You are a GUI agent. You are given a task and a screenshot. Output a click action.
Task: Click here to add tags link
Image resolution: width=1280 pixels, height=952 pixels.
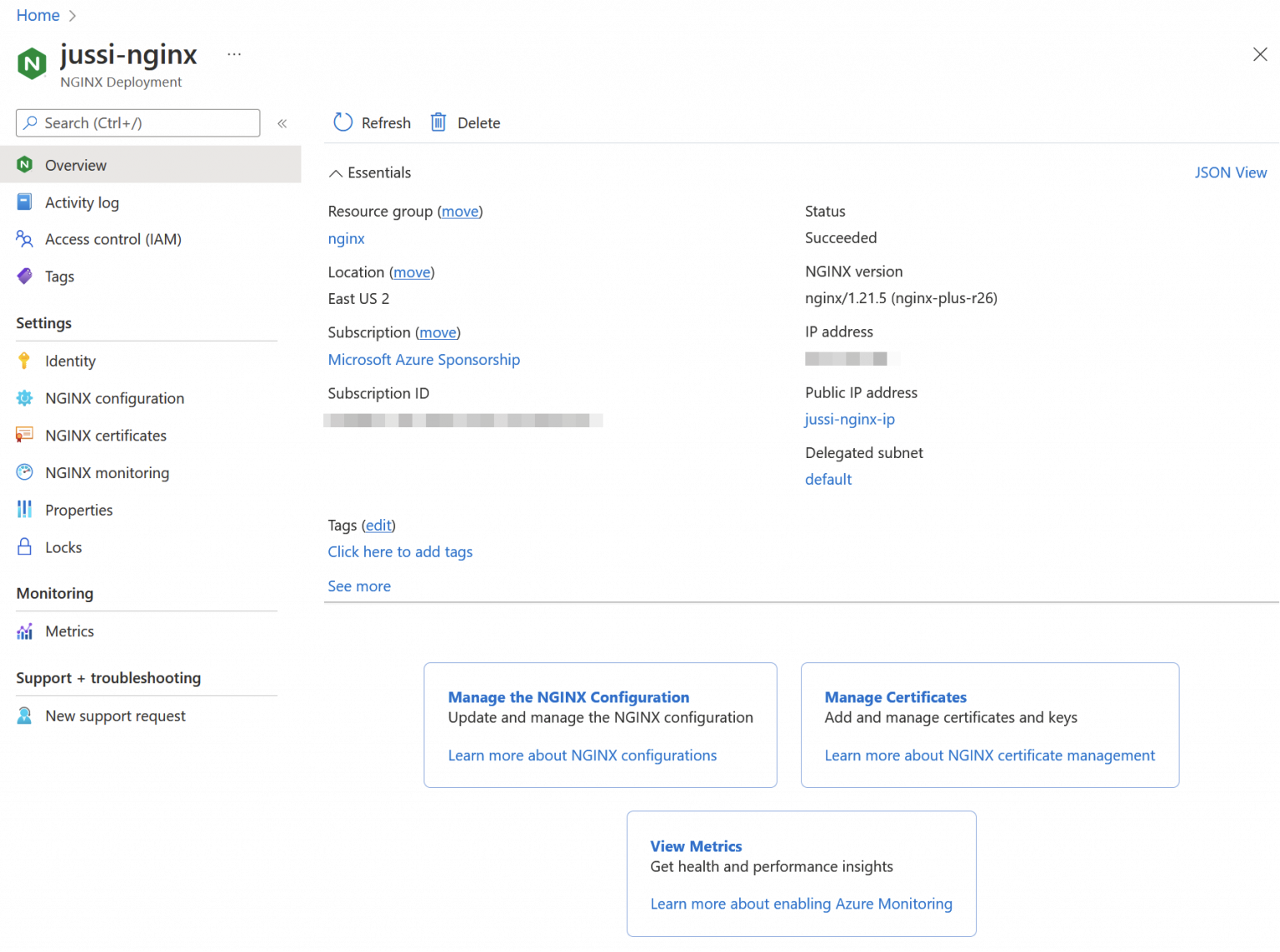[400, 551]
